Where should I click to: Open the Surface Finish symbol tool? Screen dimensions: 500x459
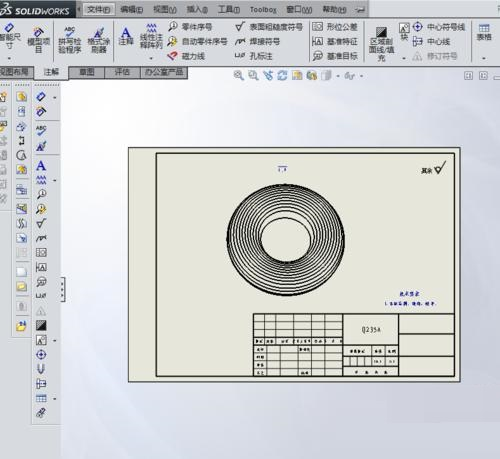[269, 27]
